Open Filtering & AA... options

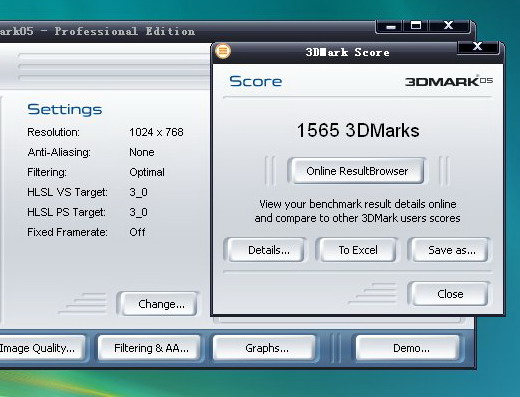(x=151, y=348)
